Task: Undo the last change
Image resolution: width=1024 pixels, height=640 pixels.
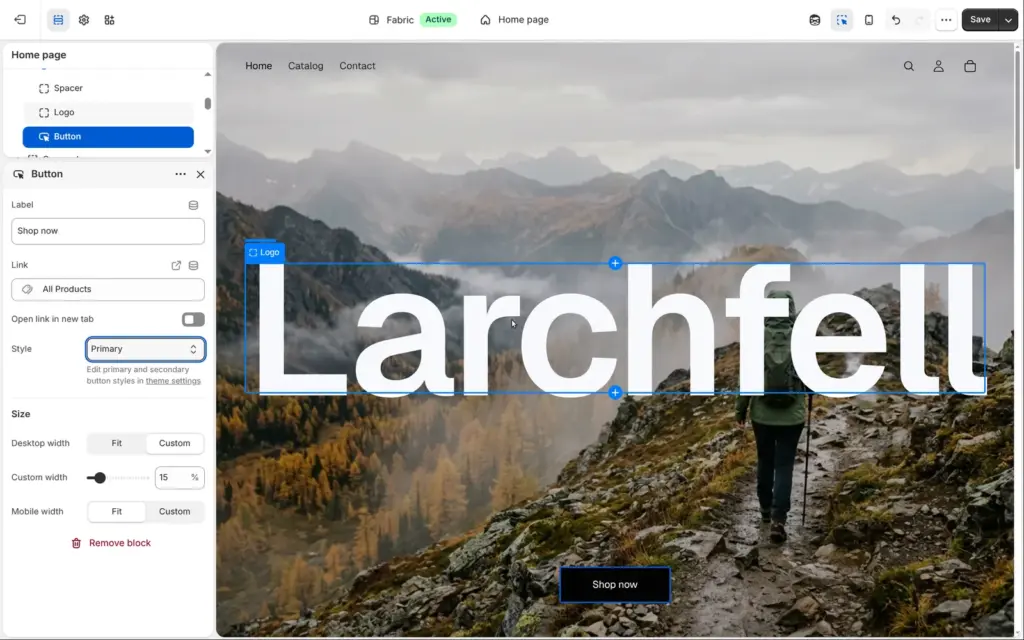Action: pos(896,20)
